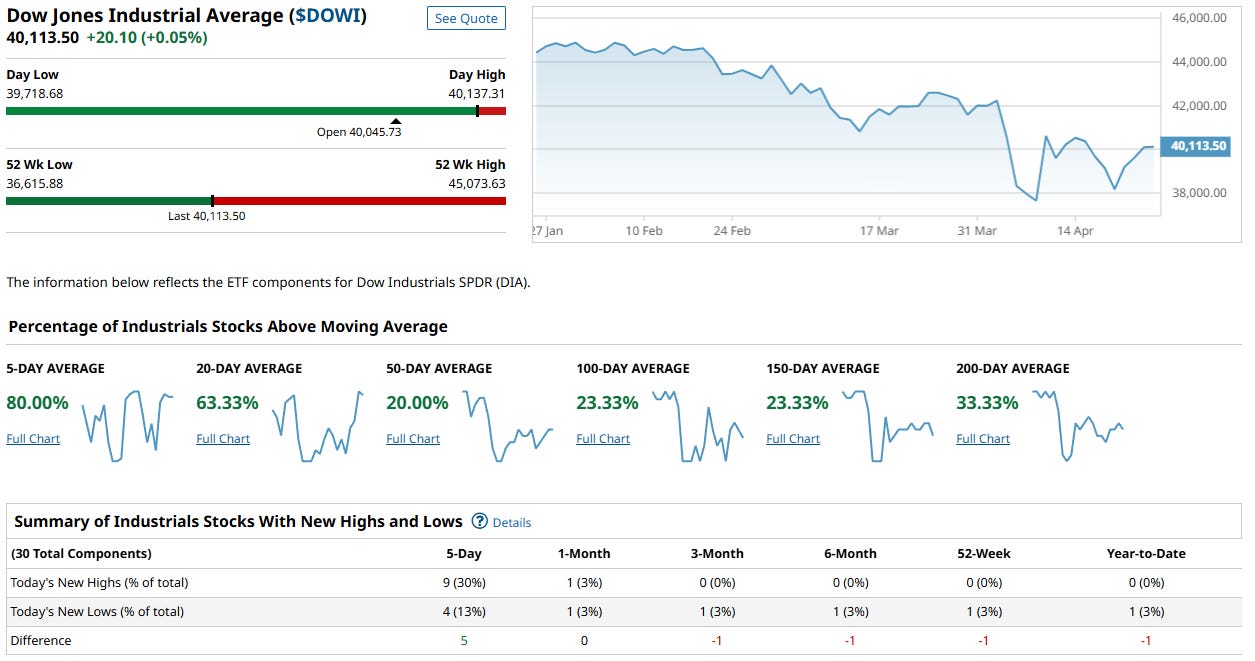
Task: Click the 100-Day Average sparkline chart
Action: [x=698, y=426]
